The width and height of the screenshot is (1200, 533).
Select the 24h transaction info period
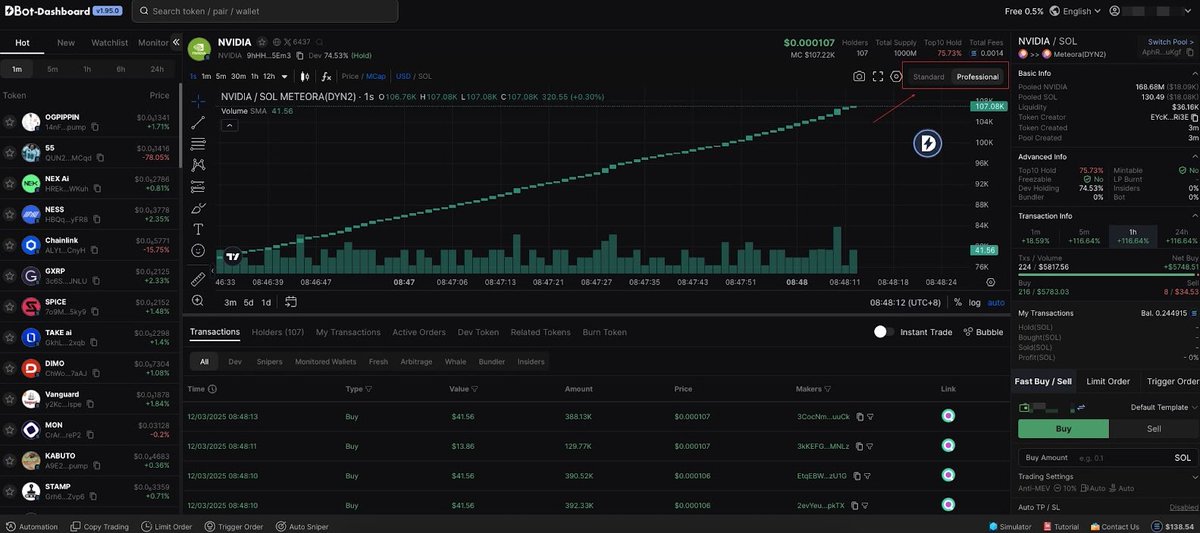1181,236
